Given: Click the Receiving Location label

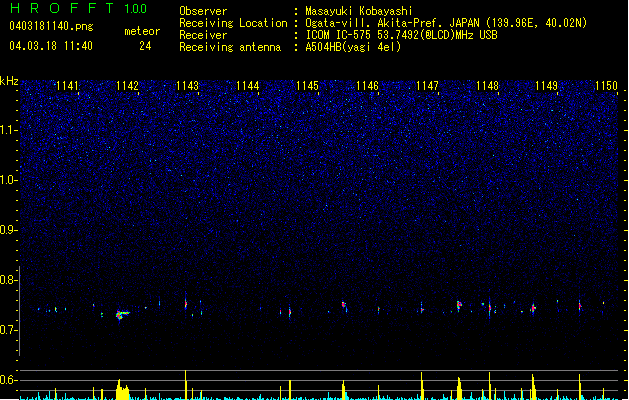Looking at the screenshot, I should pyautogui.click(x=233, y=23).
